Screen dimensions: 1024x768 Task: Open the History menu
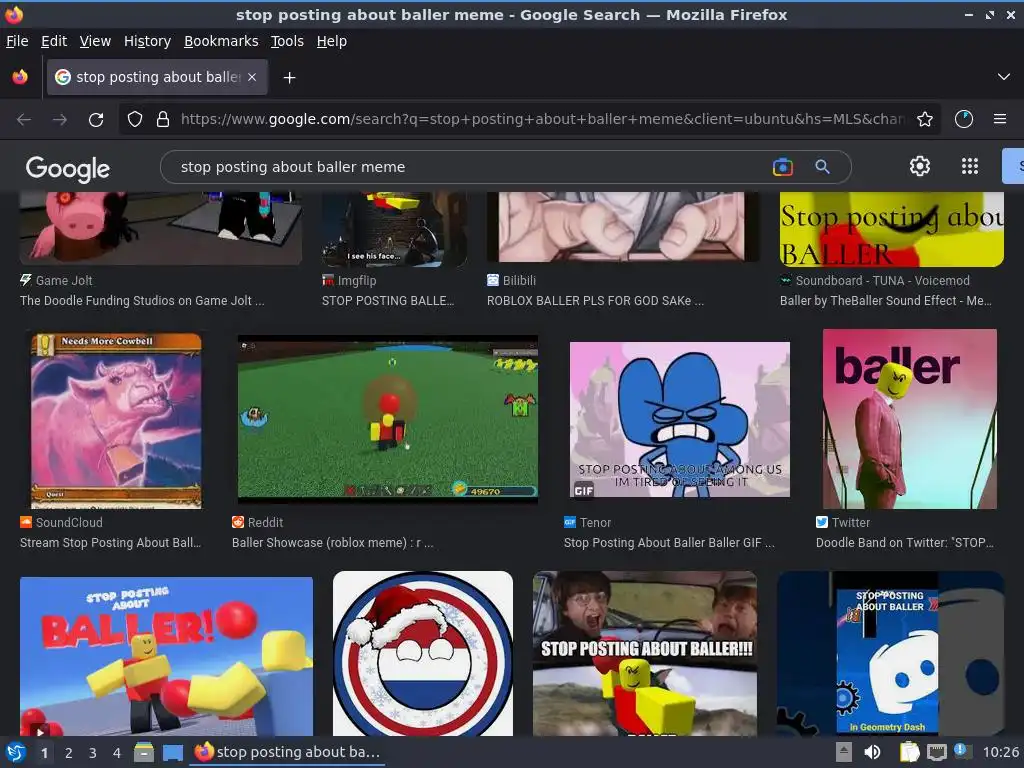[147, 41]
